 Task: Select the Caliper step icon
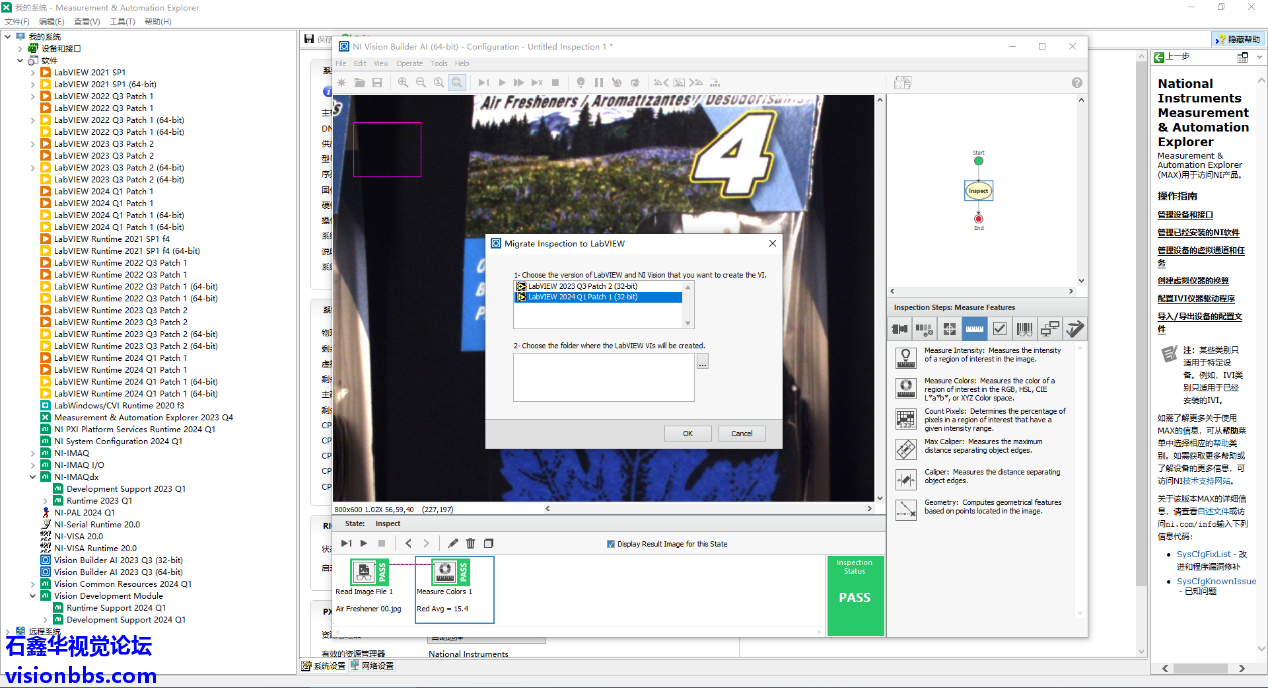(x=906, y=479)
